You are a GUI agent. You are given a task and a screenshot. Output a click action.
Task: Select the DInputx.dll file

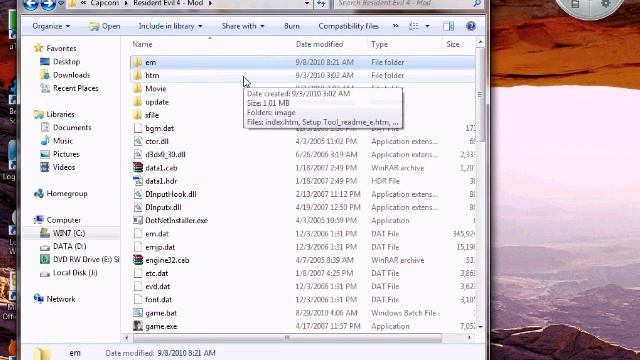point(163,207)
